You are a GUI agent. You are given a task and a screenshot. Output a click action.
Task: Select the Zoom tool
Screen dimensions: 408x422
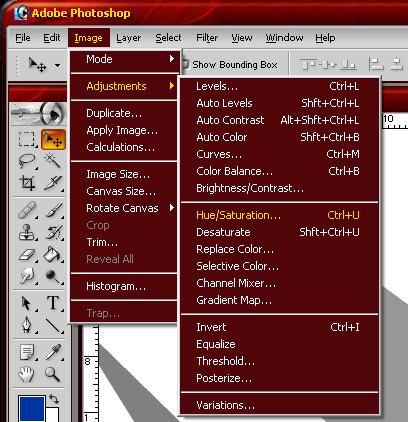coord(53,374)
